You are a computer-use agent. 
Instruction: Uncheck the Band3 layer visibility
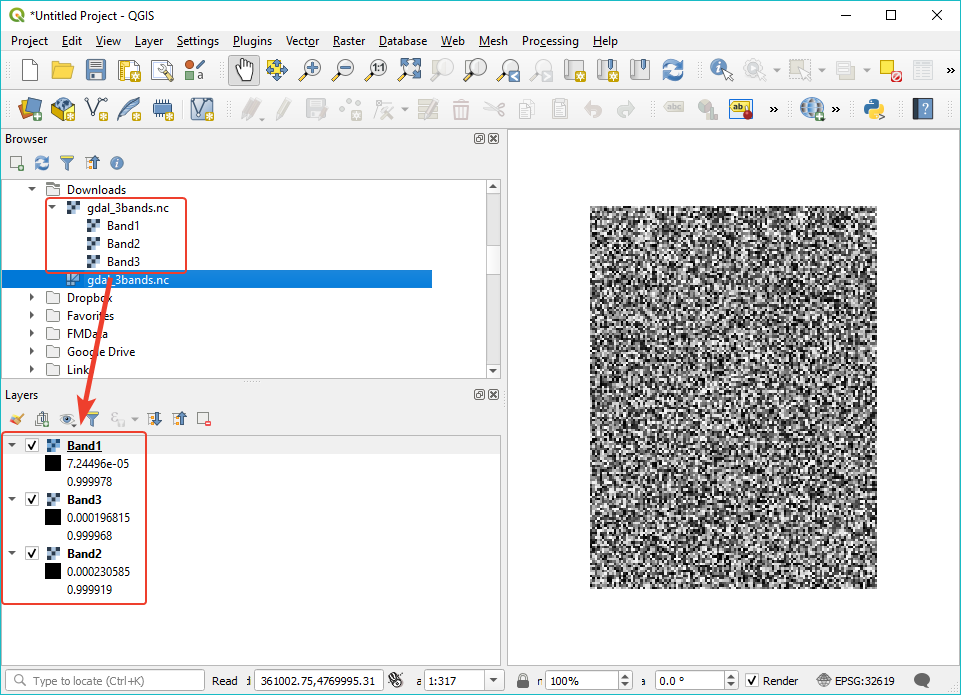(x=31, y=499)
